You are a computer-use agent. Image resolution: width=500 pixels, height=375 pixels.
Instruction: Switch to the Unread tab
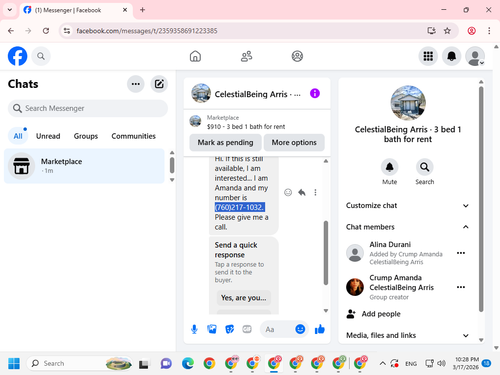coord(48,136)
